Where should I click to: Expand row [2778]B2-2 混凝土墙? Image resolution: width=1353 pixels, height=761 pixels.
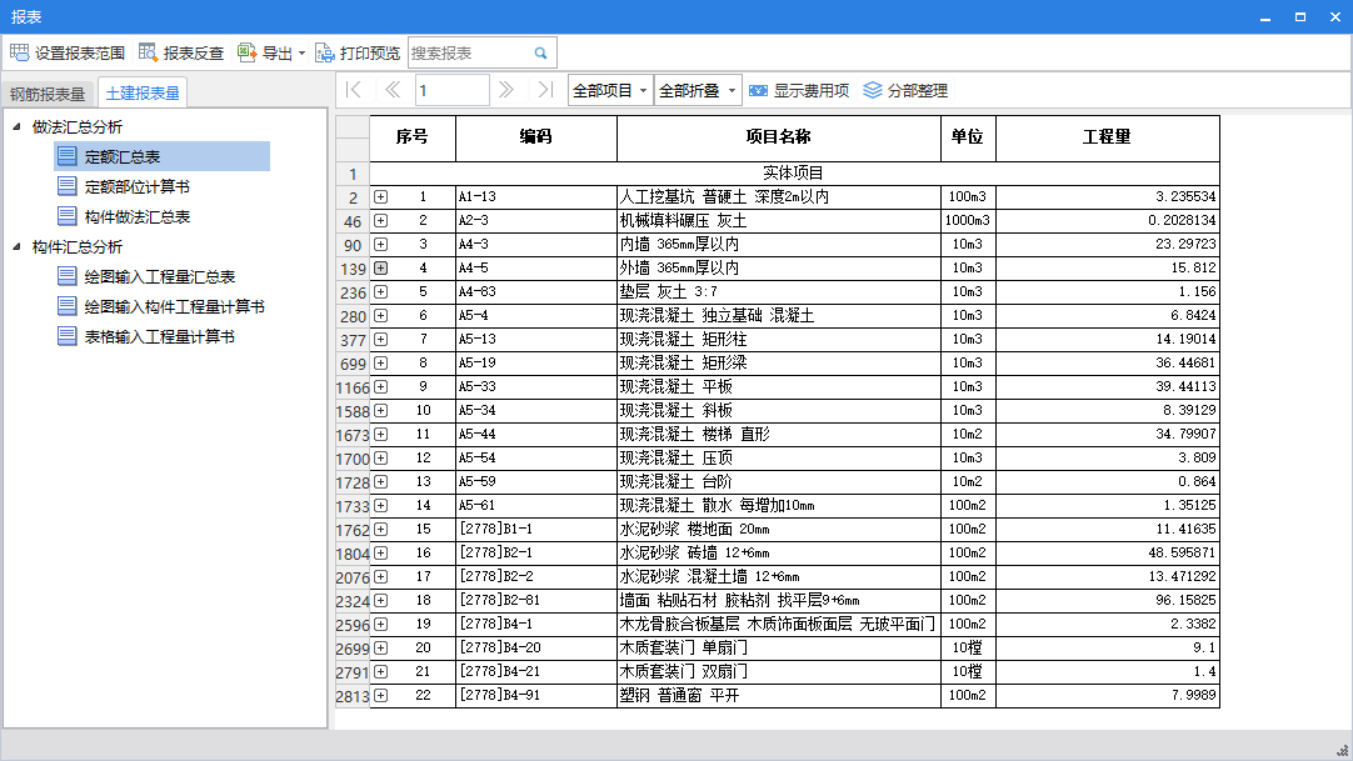tap(381, 577)
